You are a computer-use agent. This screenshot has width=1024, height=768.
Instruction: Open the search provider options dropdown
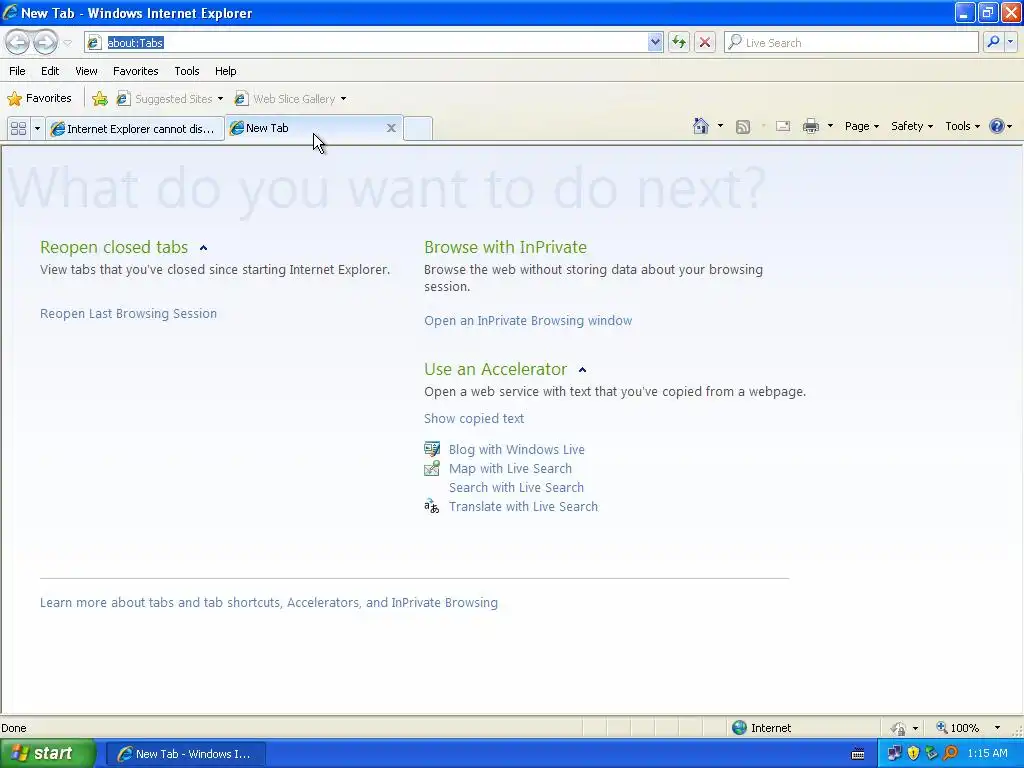[1010, 42]
